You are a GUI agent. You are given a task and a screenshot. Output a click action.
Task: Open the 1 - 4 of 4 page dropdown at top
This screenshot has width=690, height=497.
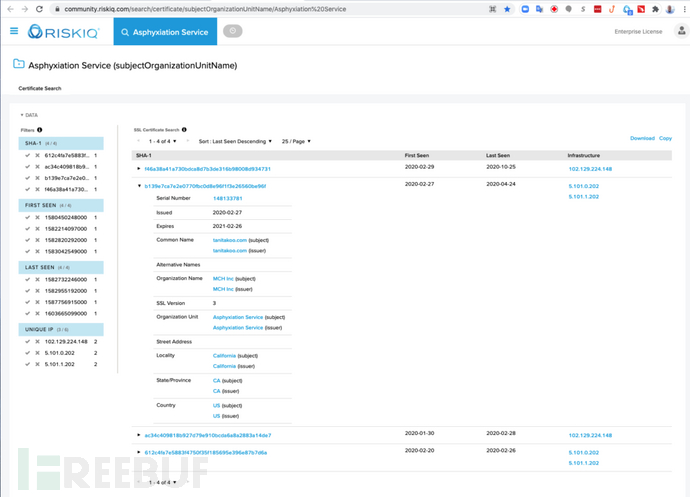(x=162, y=141)
